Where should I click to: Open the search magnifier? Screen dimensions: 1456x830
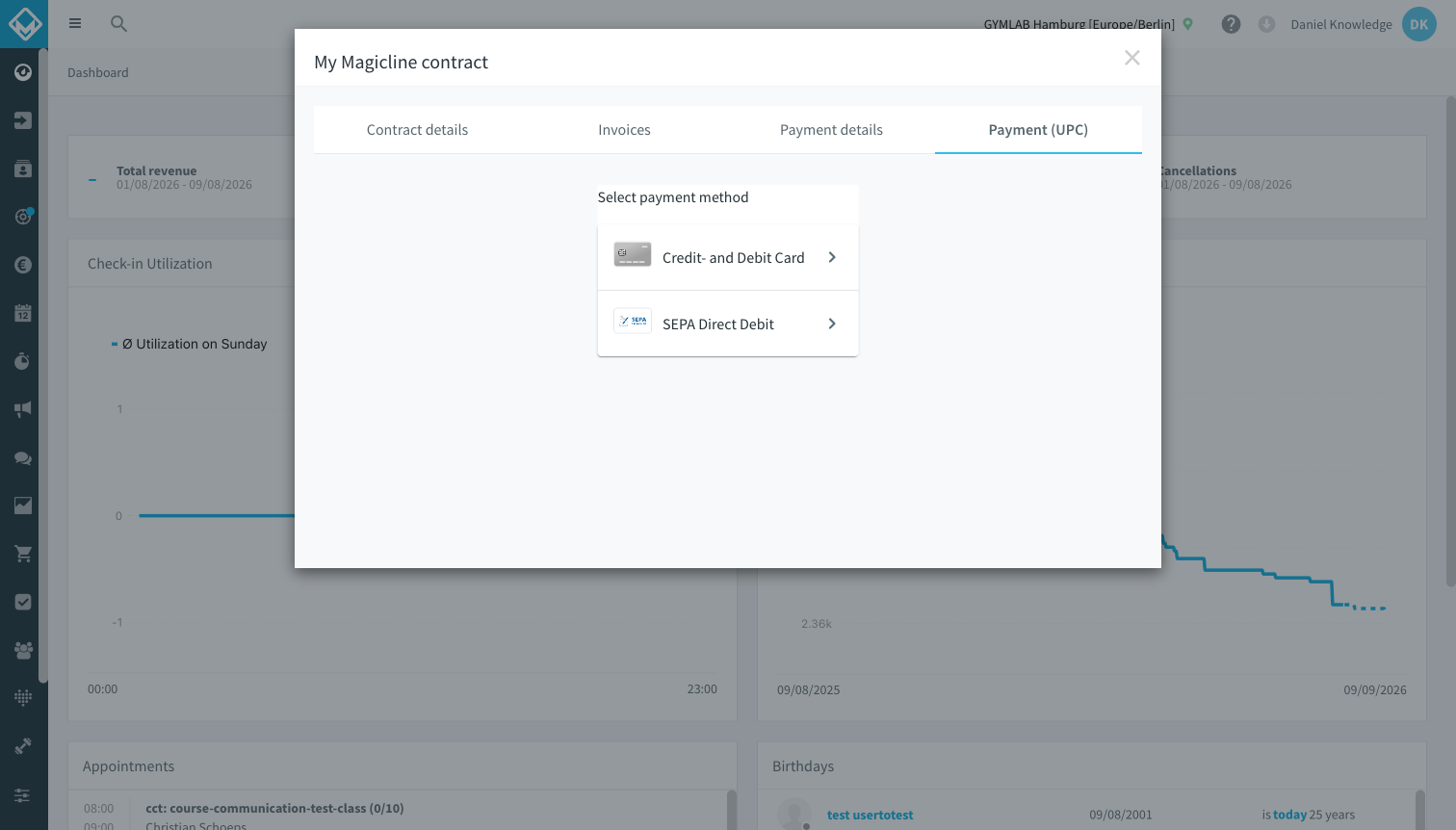[118, 23]
